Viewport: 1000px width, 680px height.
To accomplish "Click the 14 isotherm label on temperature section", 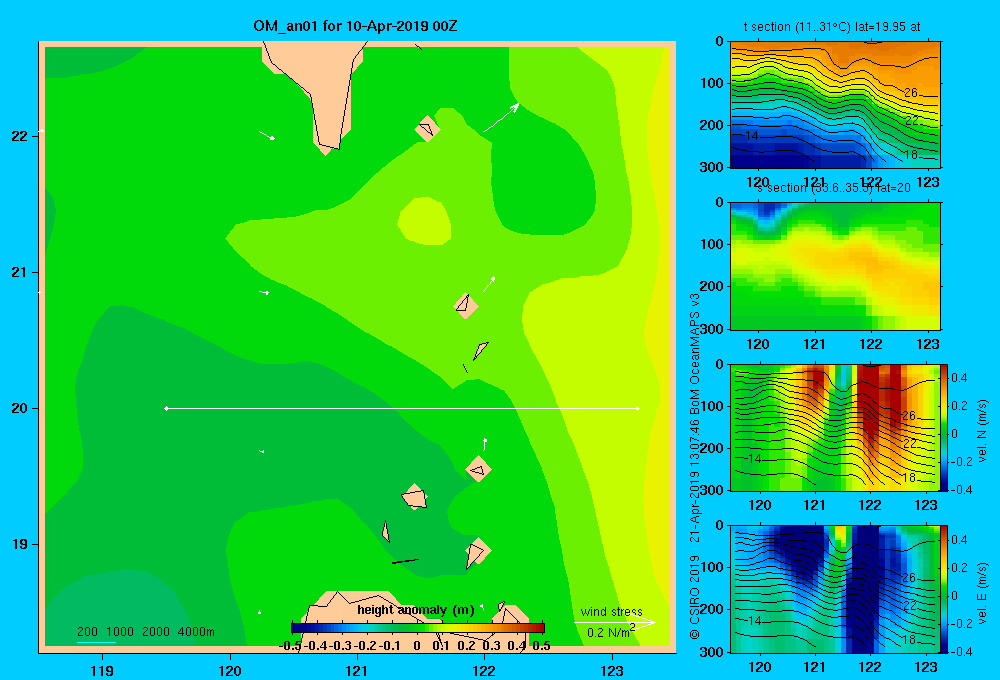I will click(x=751, y=136).
